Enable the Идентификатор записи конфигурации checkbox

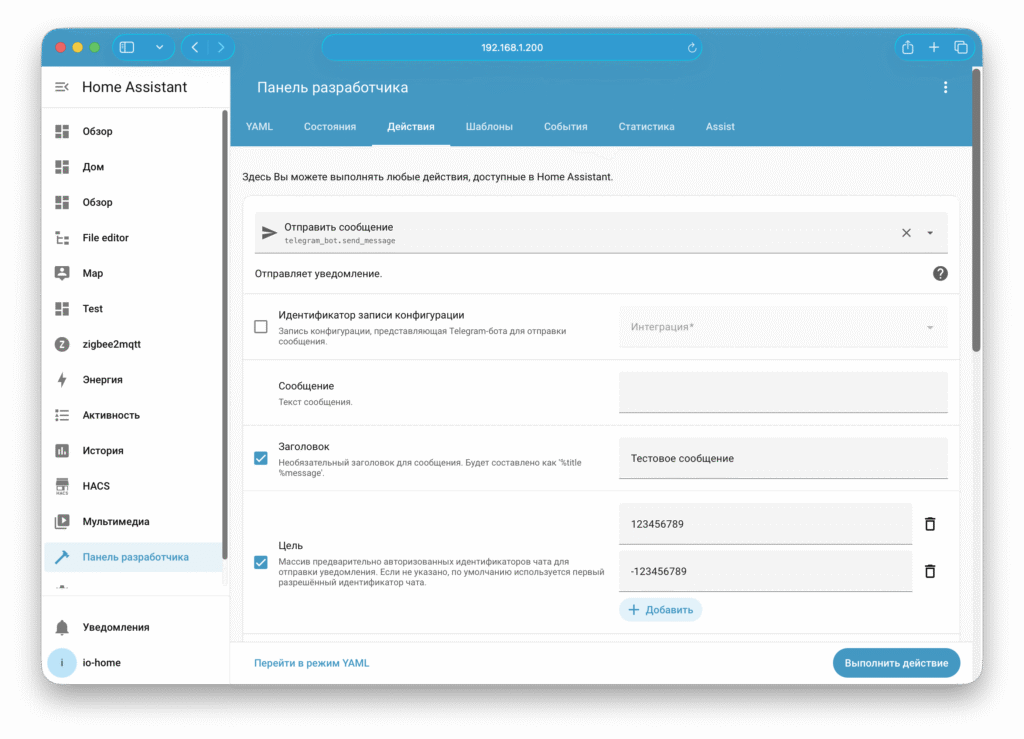[x=261, y=327]
